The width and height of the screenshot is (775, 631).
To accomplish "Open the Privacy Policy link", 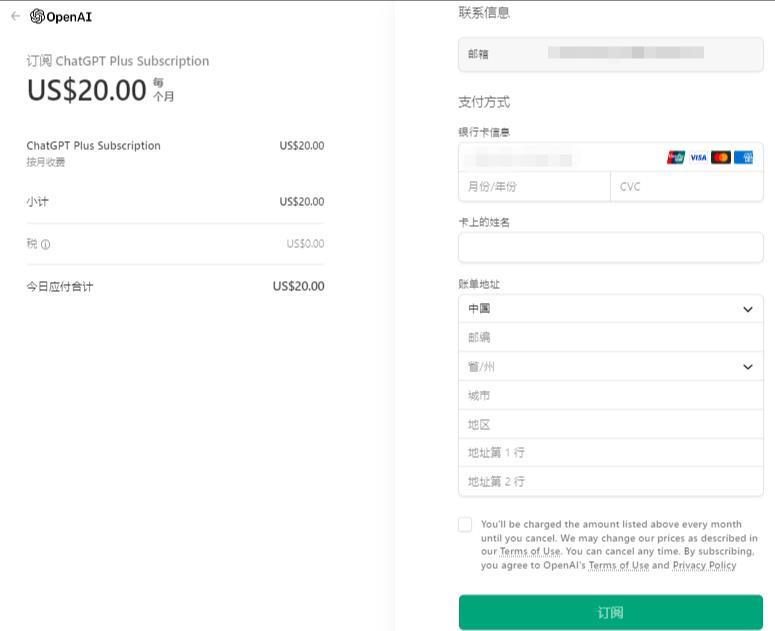I will tap(704, 565).
